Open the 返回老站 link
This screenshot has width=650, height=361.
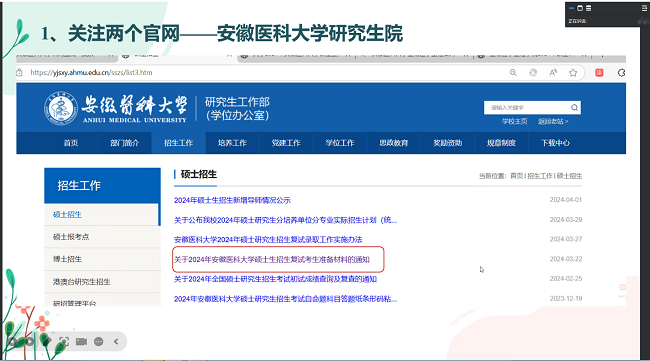[553, 121]
